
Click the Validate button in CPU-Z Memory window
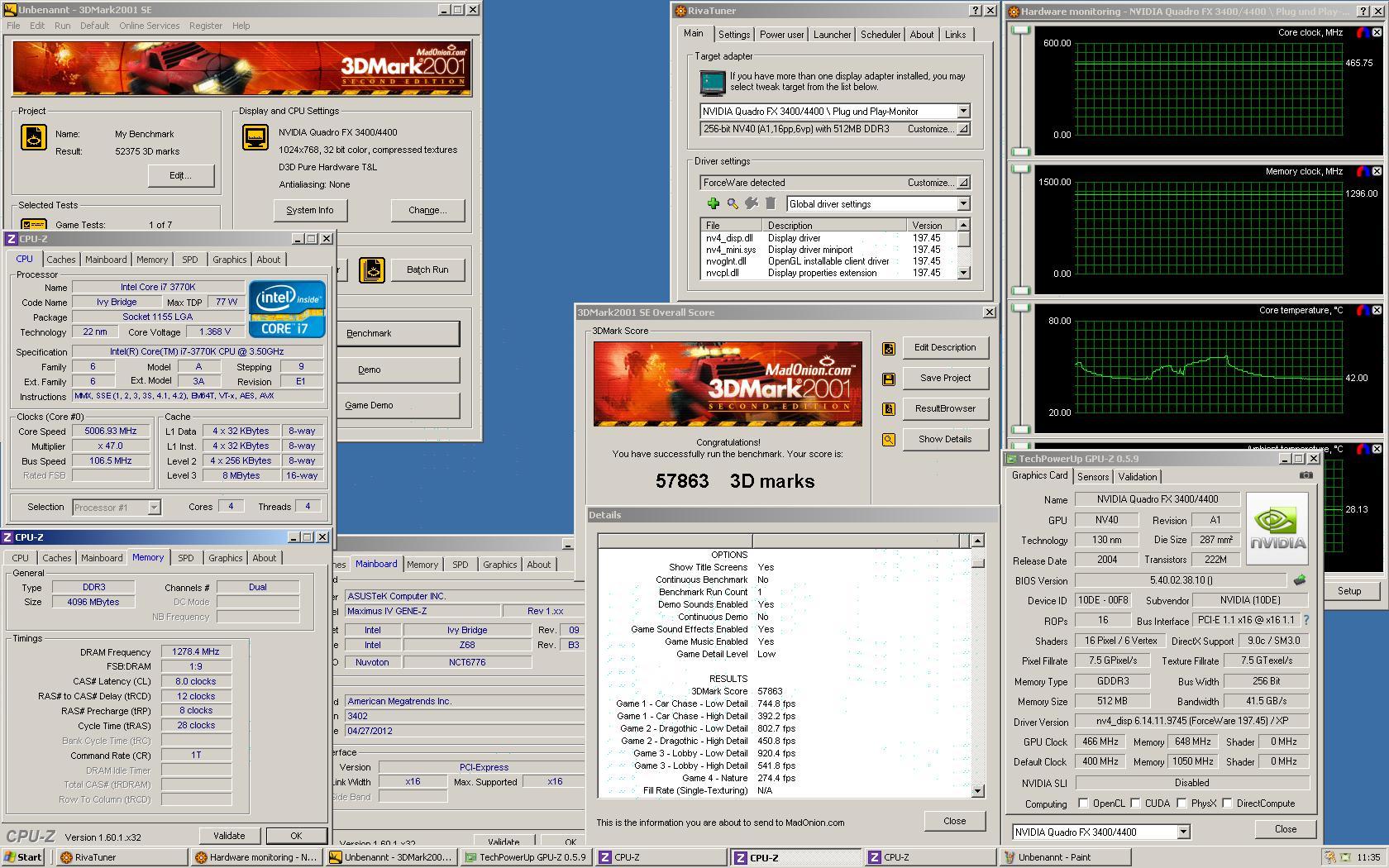click(229, 836)
